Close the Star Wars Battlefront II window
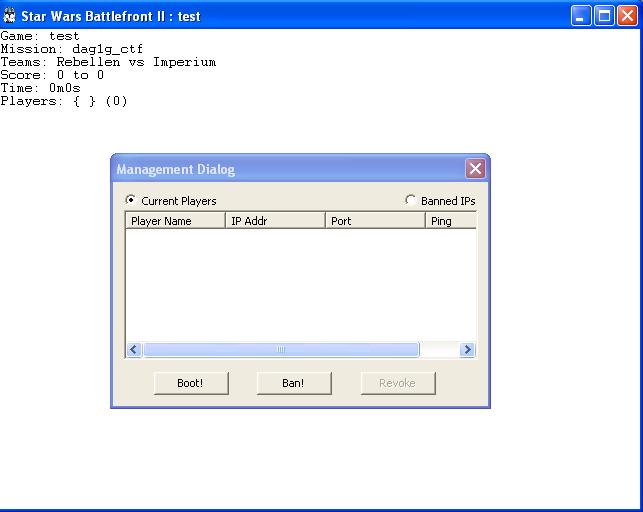 click(626, 16)
